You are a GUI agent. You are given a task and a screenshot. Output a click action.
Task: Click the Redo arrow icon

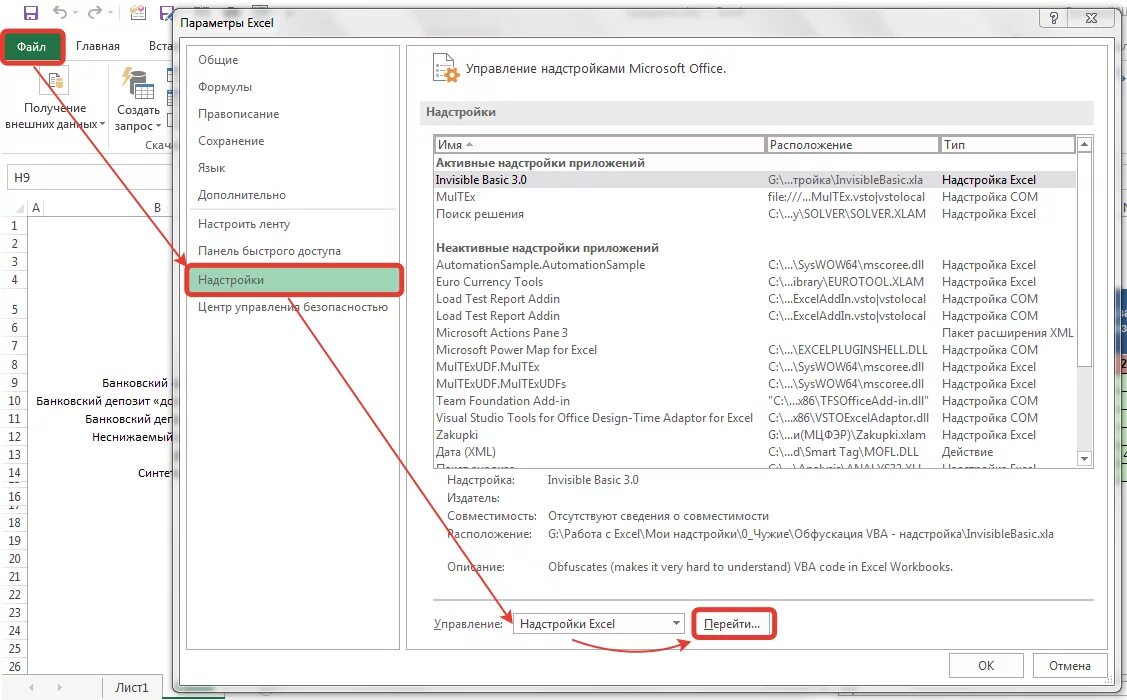pos(94,13)
